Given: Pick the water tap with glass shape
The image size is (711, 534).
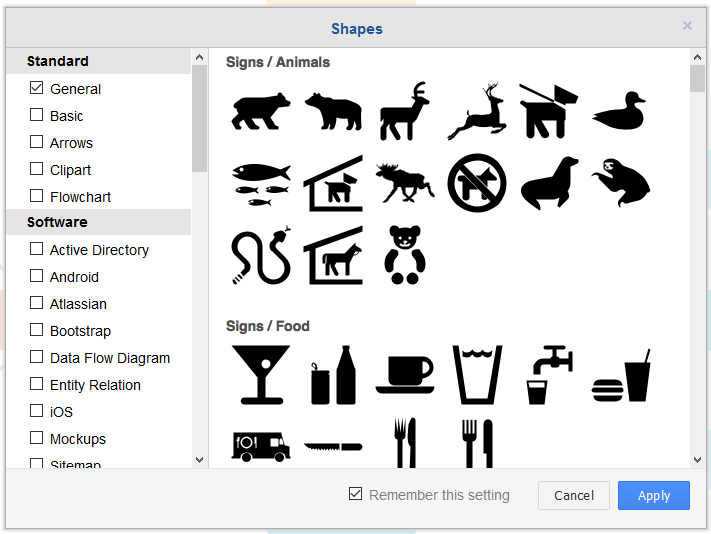Looking at the screenshot, I should pyautogui.click(x=549, y=374).
